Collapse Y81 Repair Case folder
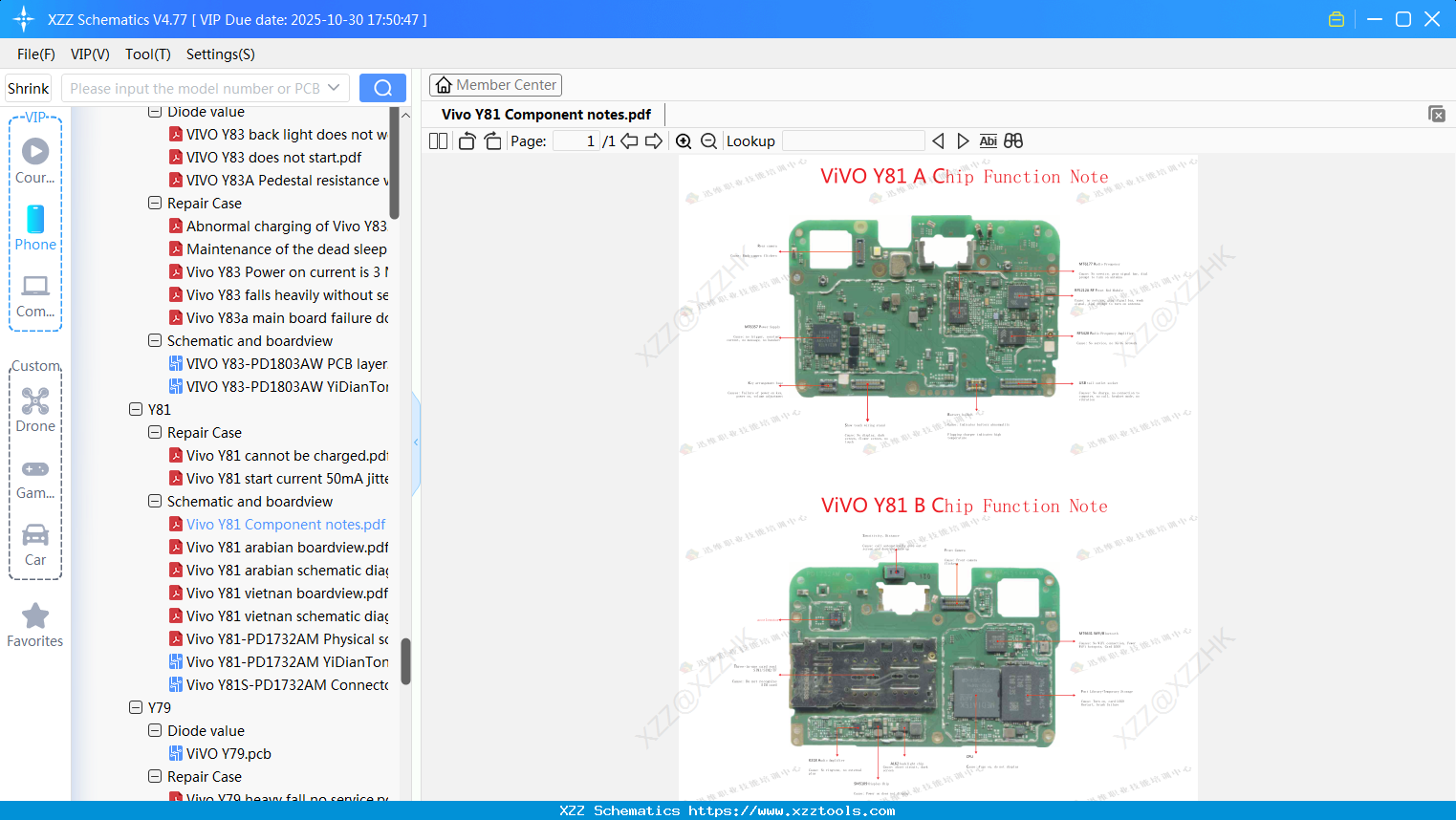This screenshot has width=1456, height=820. (155, 432)
